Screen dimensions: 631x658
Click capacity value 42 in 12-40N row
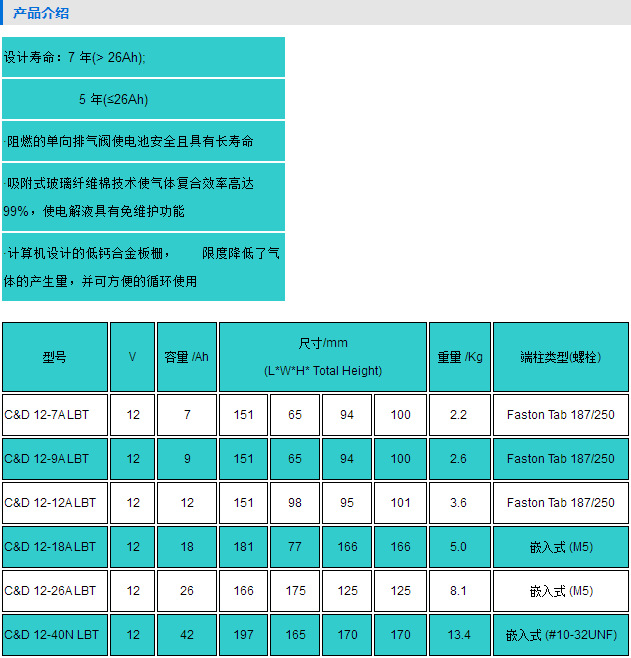[x=187, y=634]
